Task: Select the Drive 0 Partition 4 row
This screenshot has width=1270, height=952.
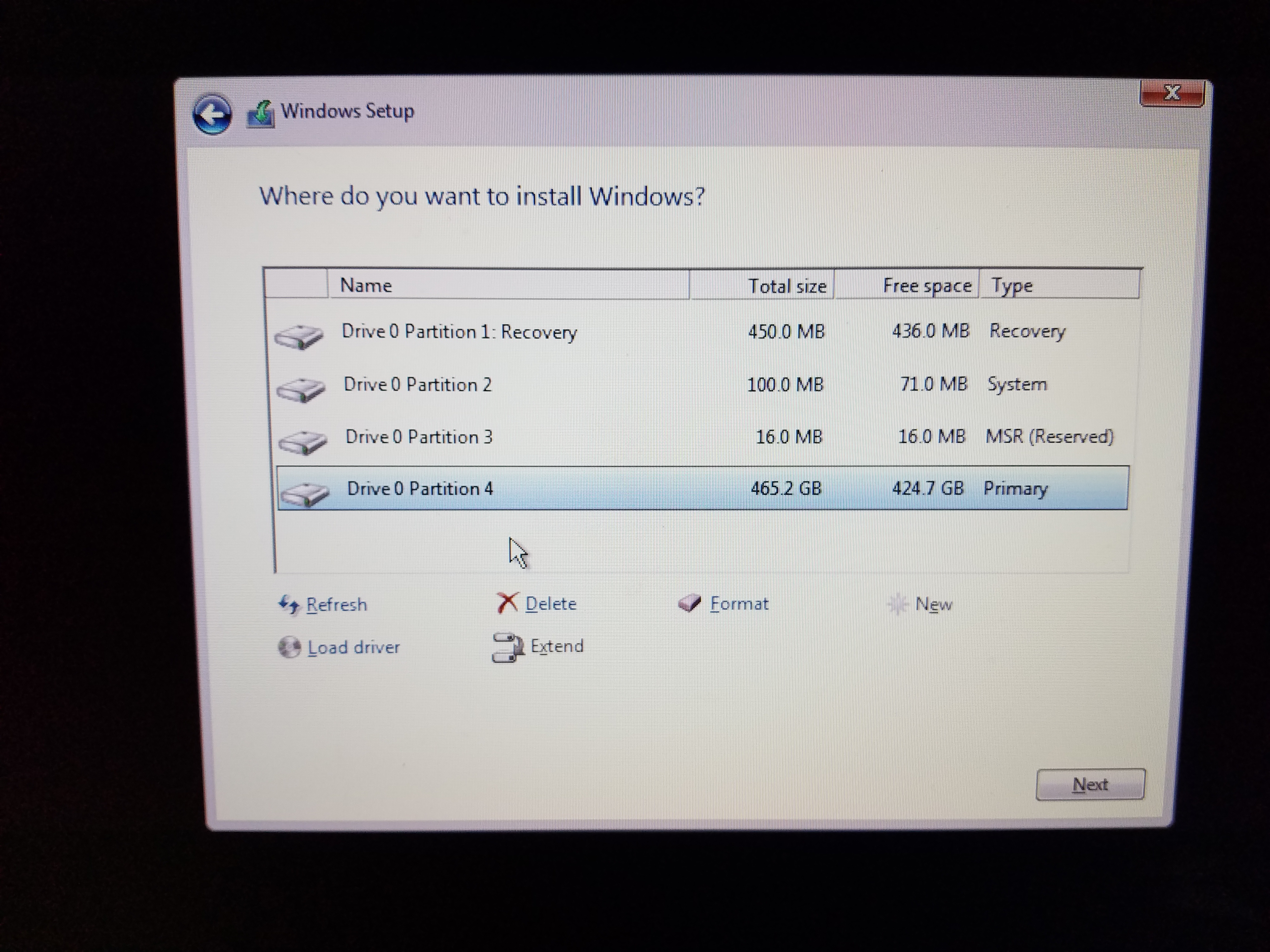Action: [703, 488]
